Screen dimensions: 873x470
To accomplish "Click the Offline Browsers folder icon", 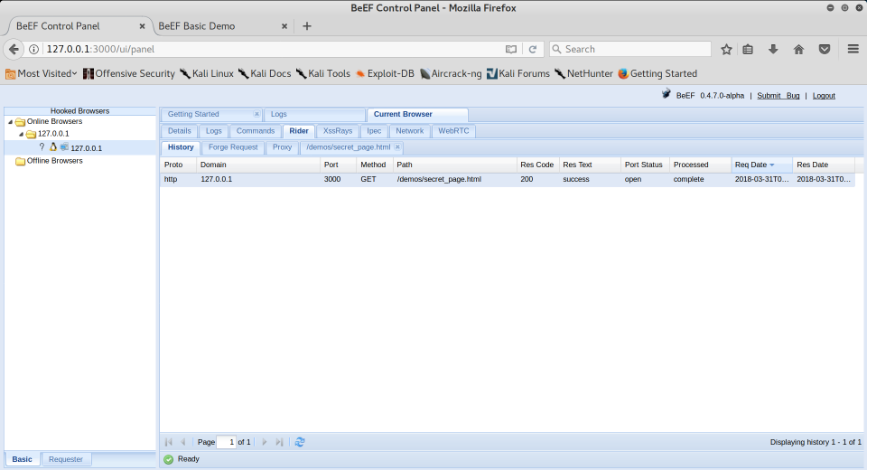I will (20, 161).
